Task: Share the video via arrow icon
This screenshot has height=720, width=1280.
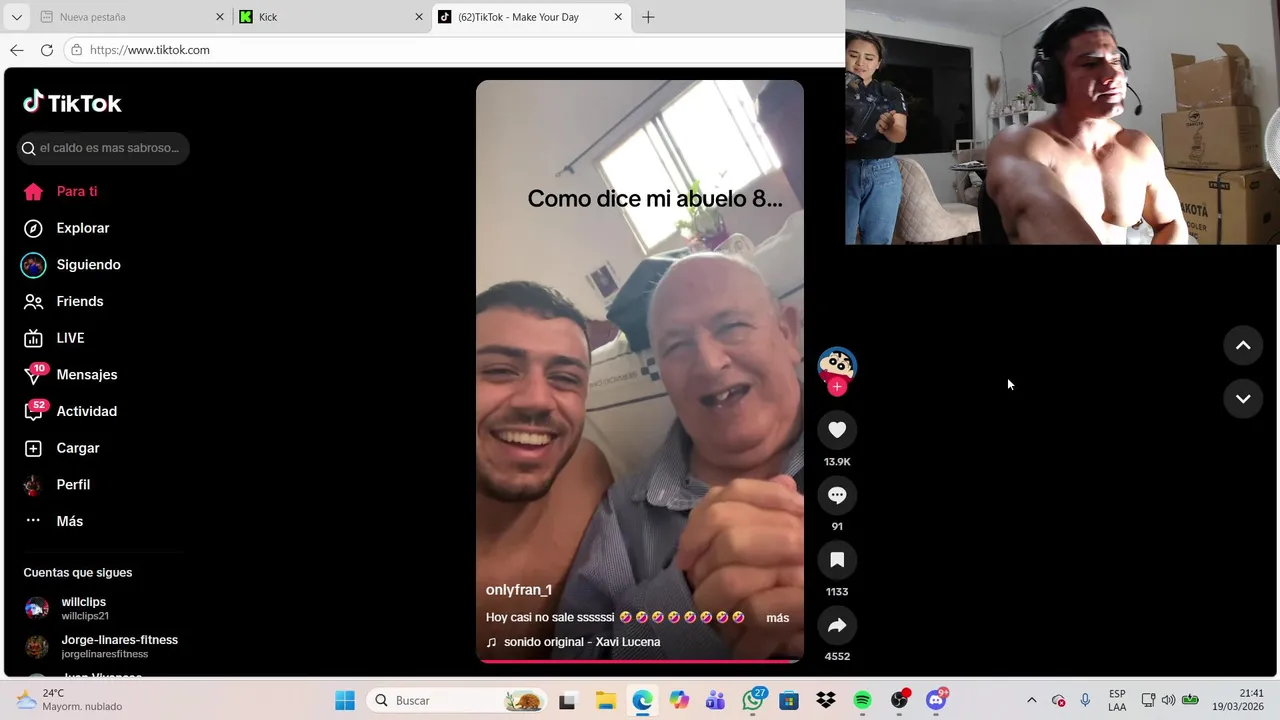Action: (837, 625)
